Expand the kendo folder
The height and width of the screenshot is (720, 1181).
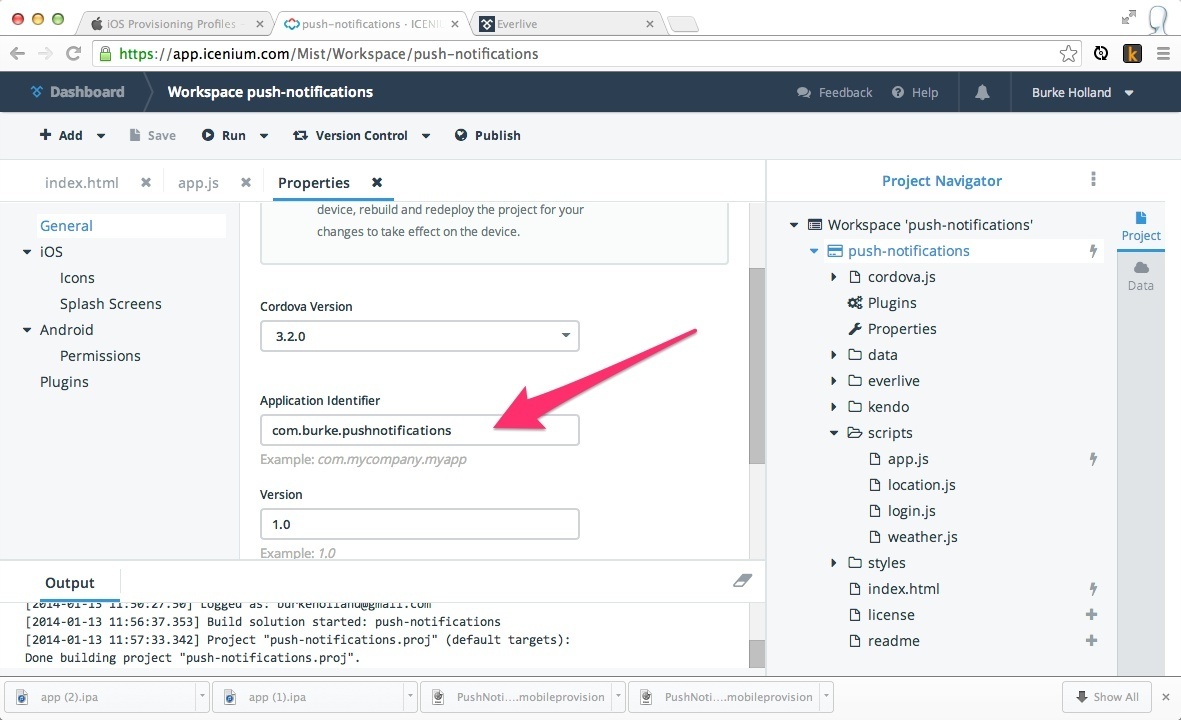click(834, 407)
